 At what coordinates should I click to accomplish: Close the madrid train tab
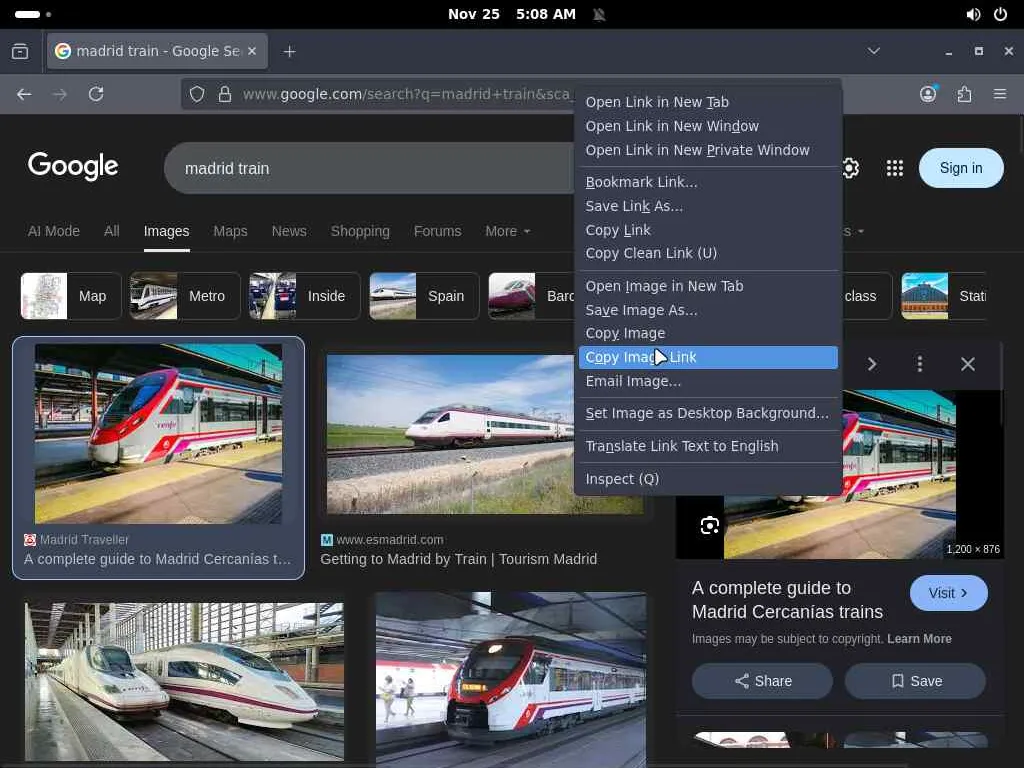(252, 51)
